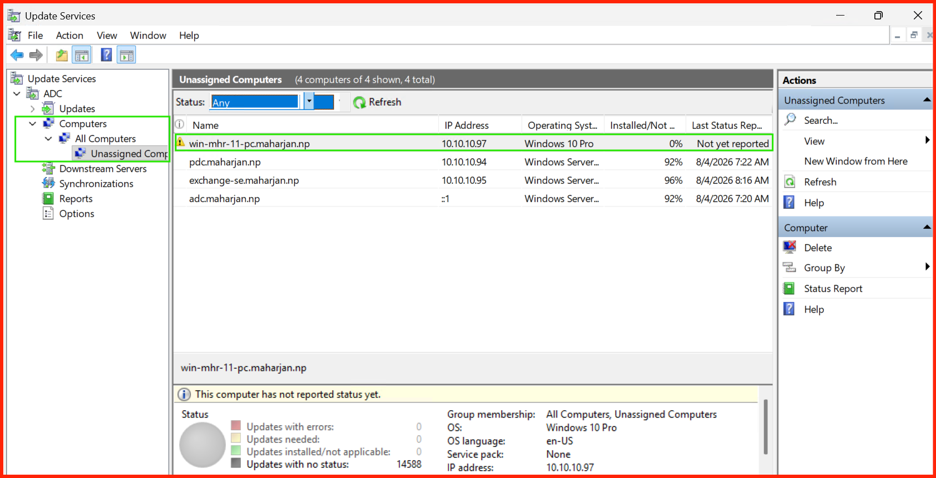The height and width of the screenshot is (478, 936).
Task: Open the Group By submenu arrow
Action: pyautogui.click(x=928, y=267)
